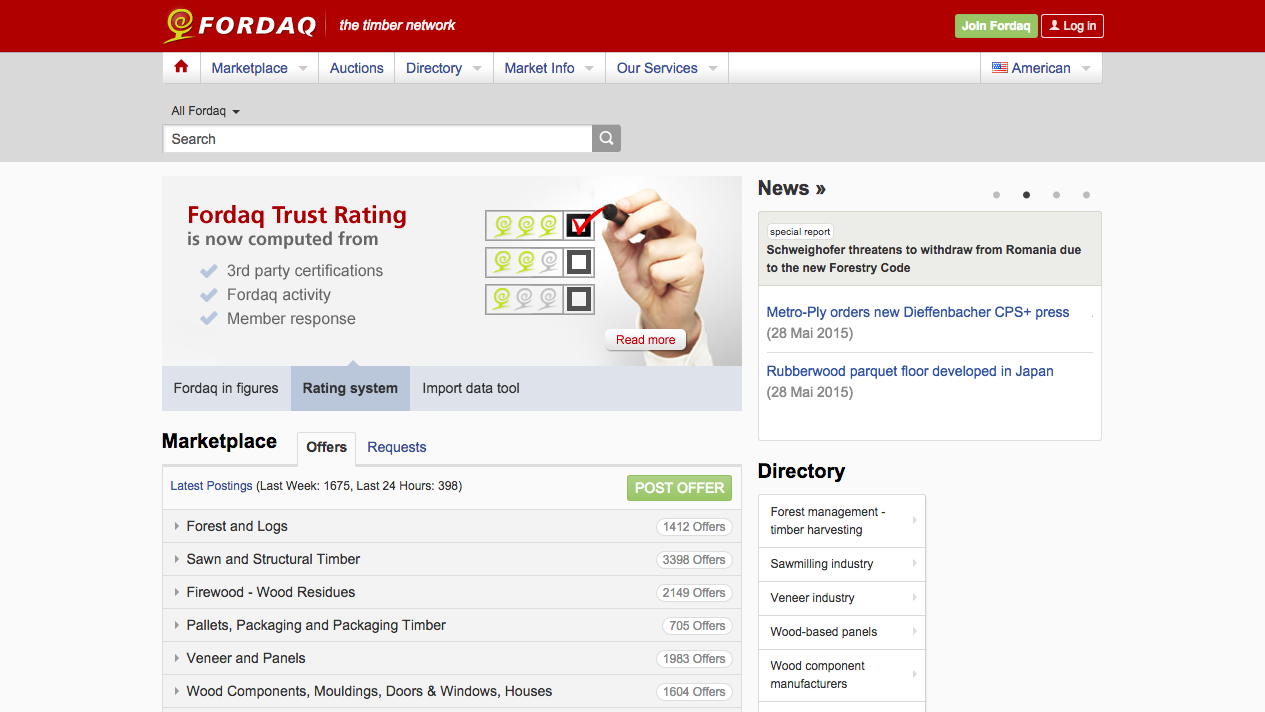Click the 705 Offers badge
The image size is (1265, 712).
click(x=697, y=626)
